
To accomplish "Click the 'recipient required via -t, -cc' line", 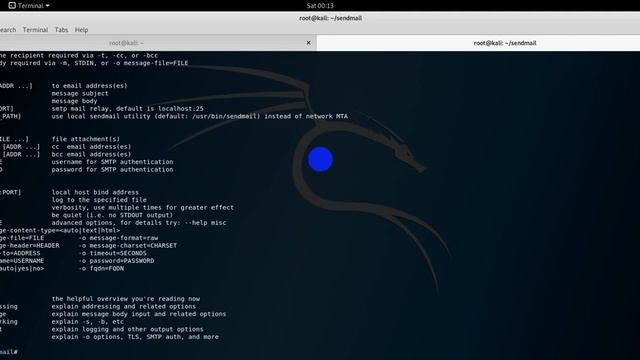I will (x=79, y=56).
